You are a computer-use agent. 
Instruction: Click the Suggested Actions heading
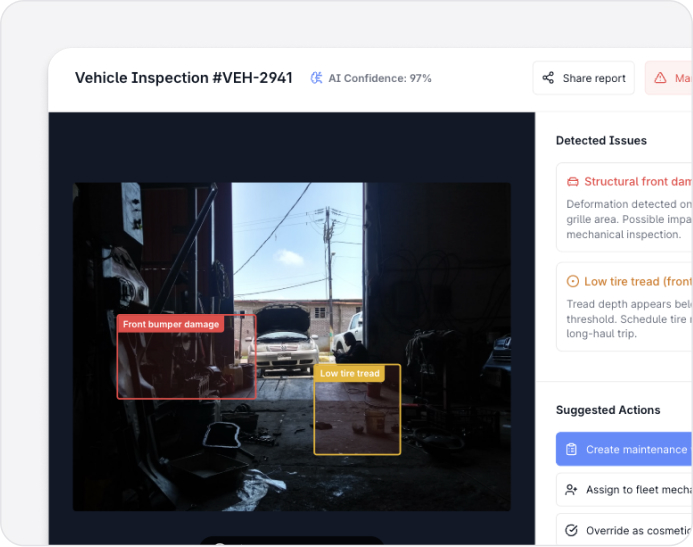pyautogui.click(x=608, y=410)
